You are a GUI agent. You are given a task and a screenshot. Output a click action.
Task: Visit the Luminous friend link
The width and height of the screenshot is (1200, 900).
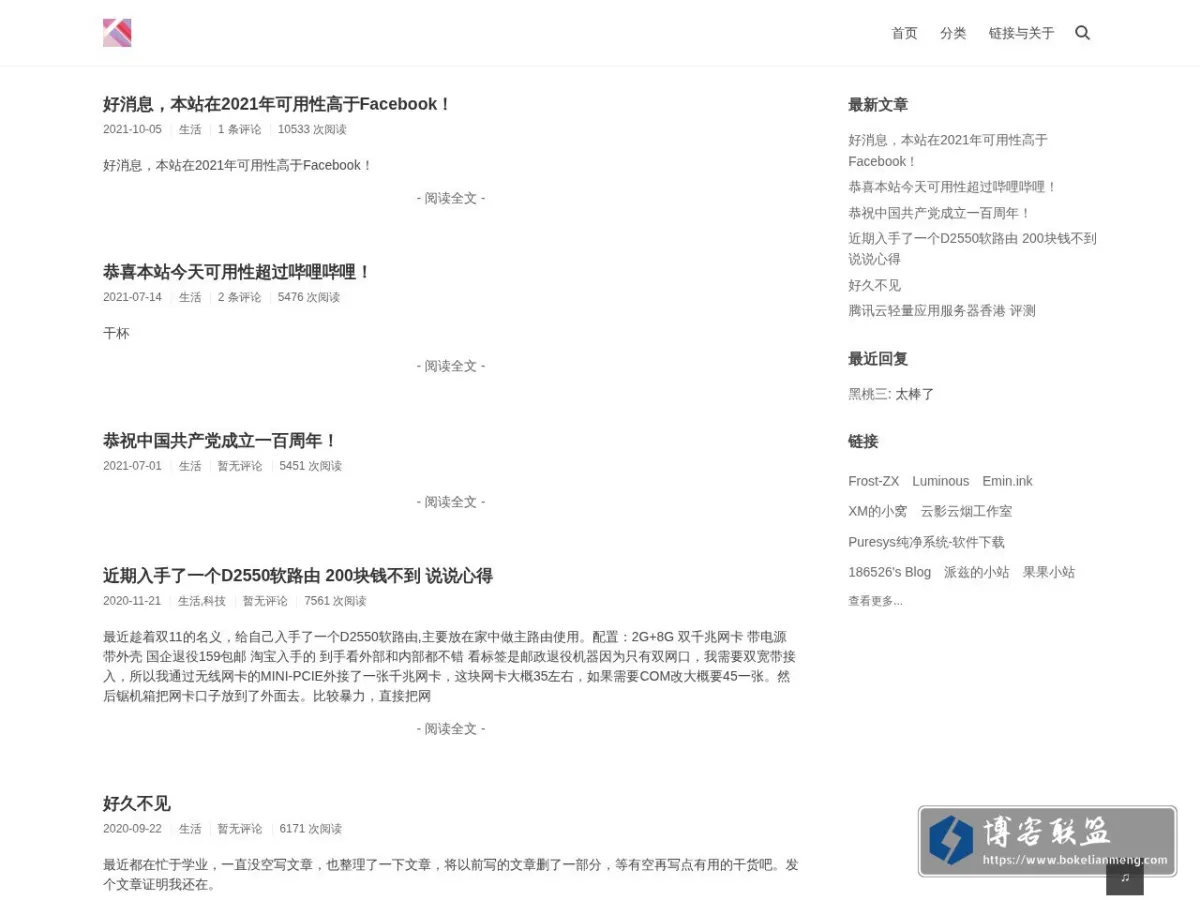pyautogui.click(x=940, y=481)
